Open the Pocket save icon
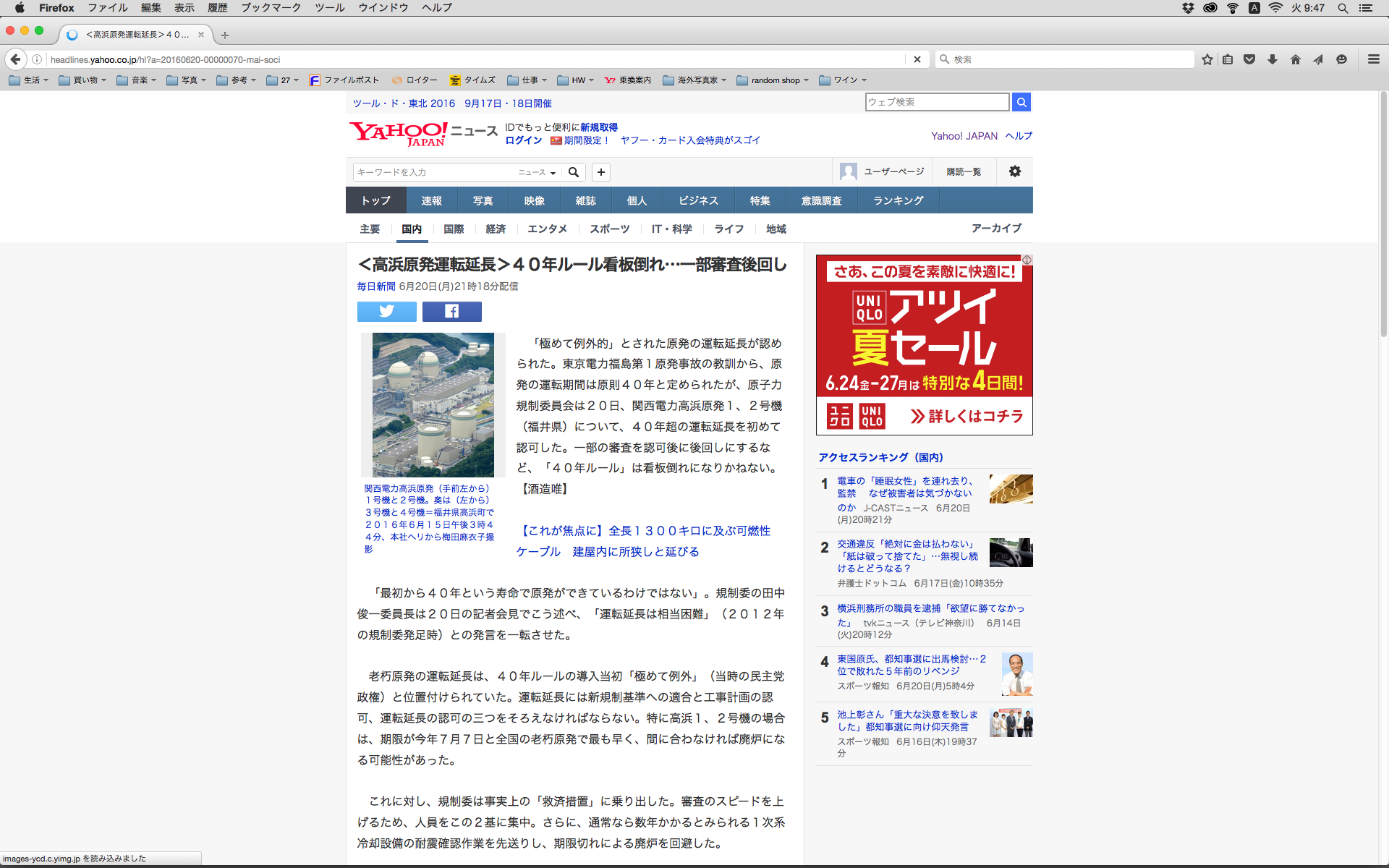 1249,59
